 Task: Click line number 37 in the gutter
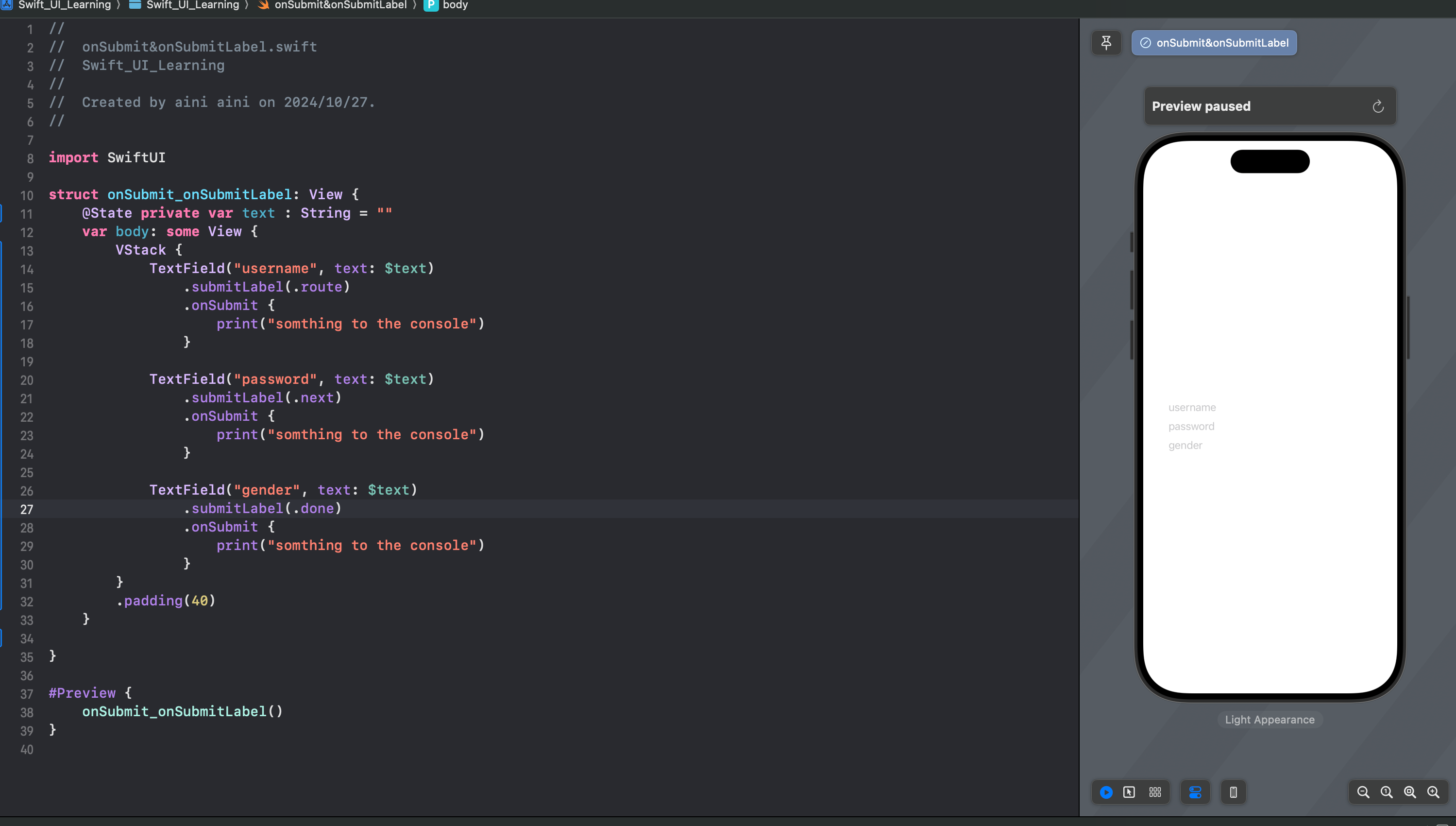click(27, 694)
